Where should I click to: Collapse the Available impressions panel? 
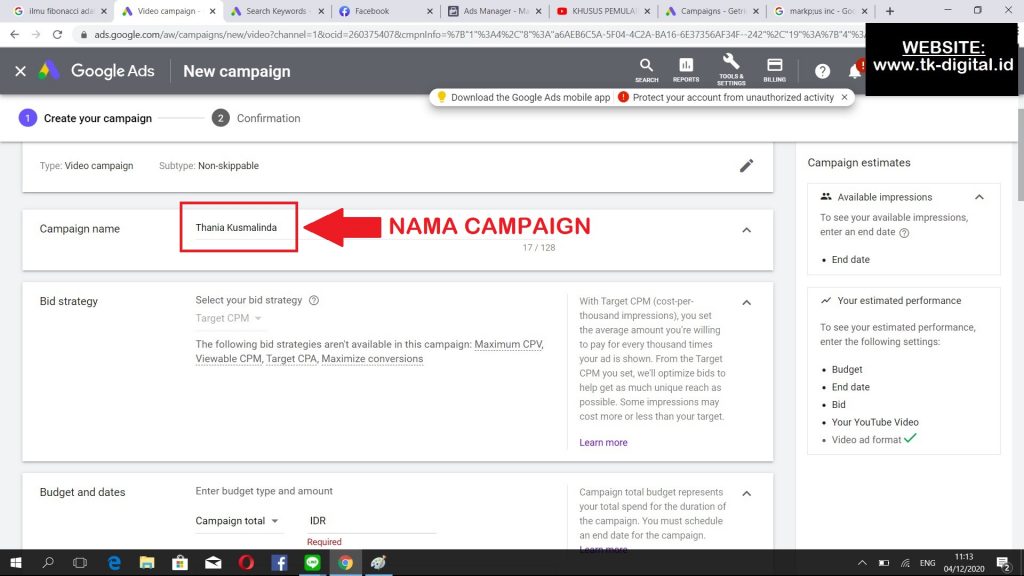point(979,197)
